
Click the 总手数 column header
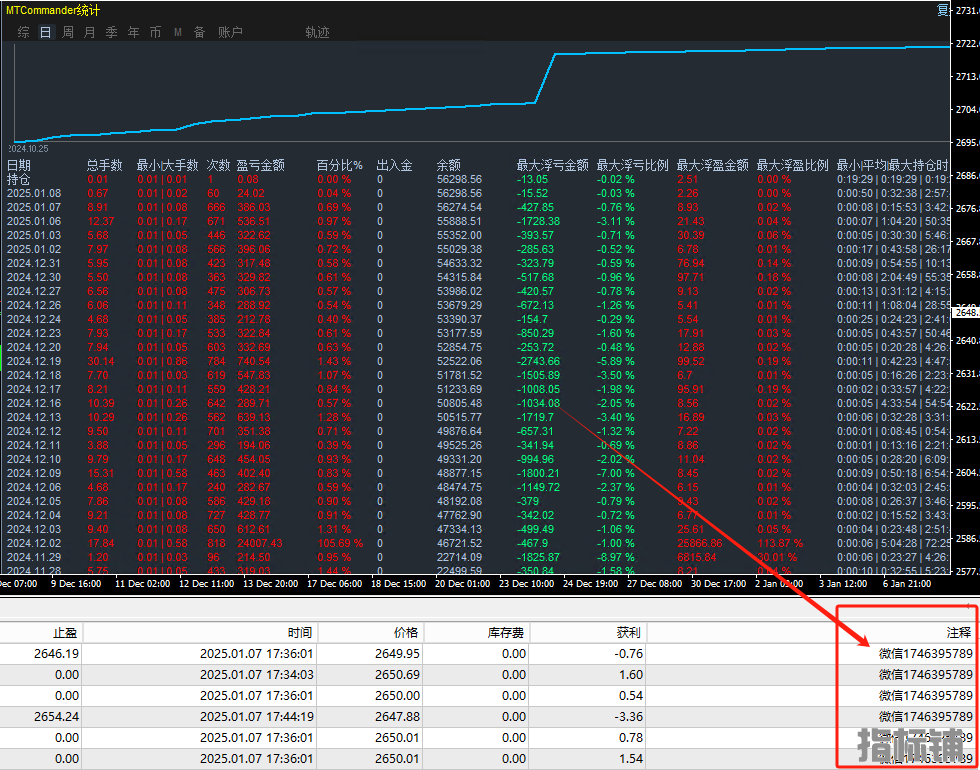[104, 166]
